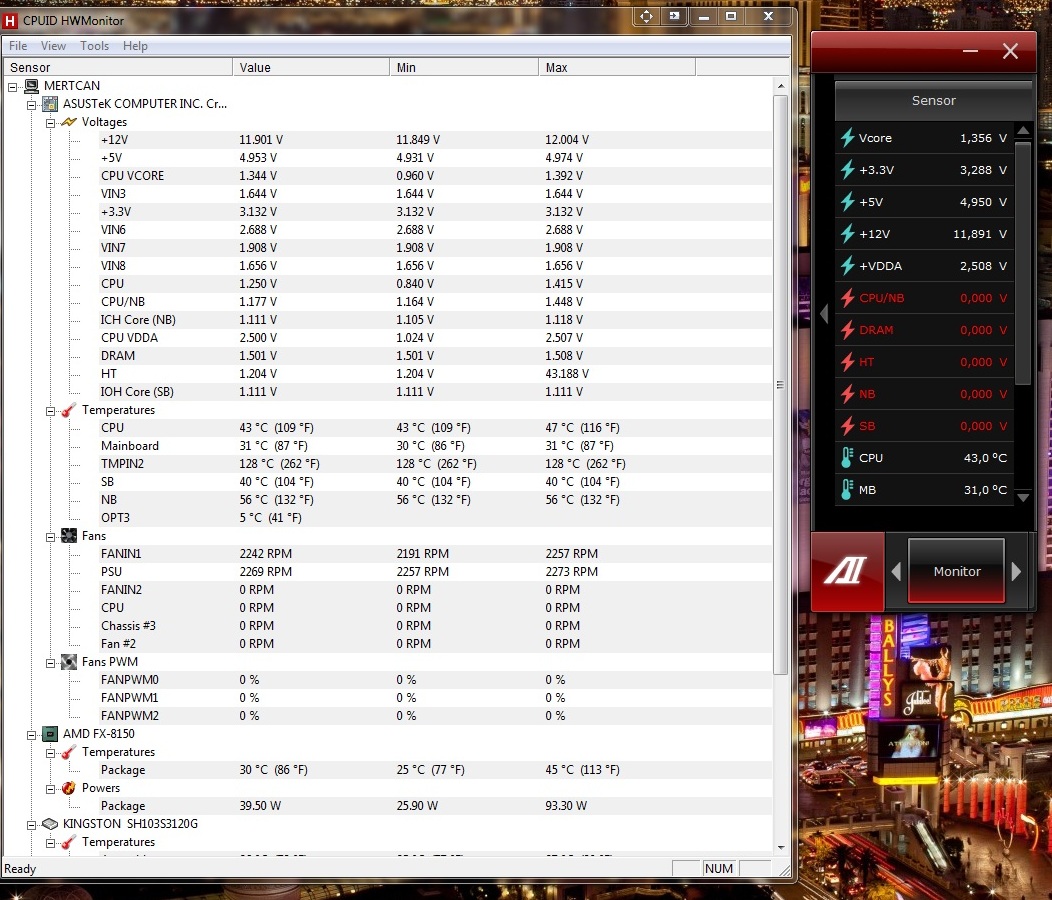The image size is (1052, 900).
Task: Click the red AI Suite logo button
Action: click(x=847, y=571)
